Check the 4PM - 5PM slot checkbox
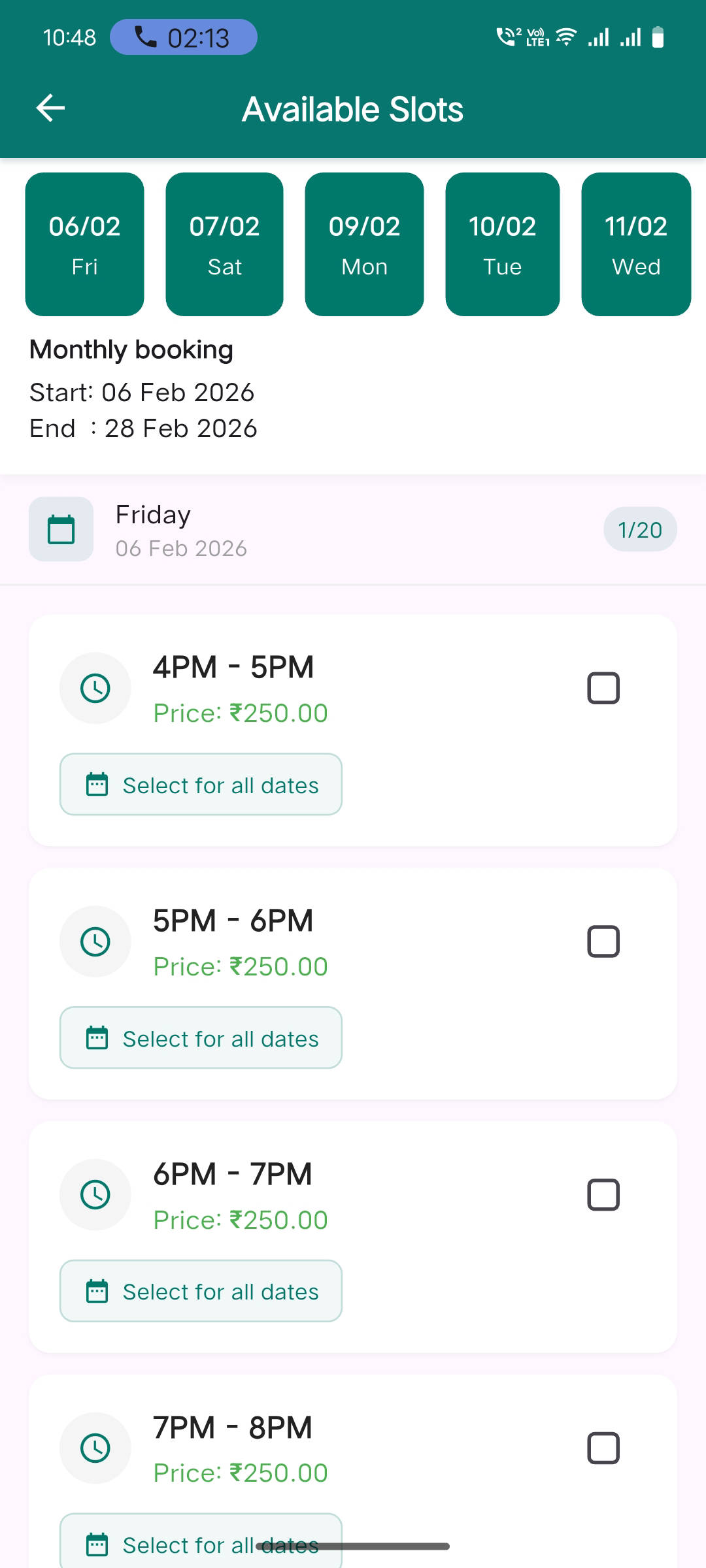The image size is (706, 1568). click(603, 688)
